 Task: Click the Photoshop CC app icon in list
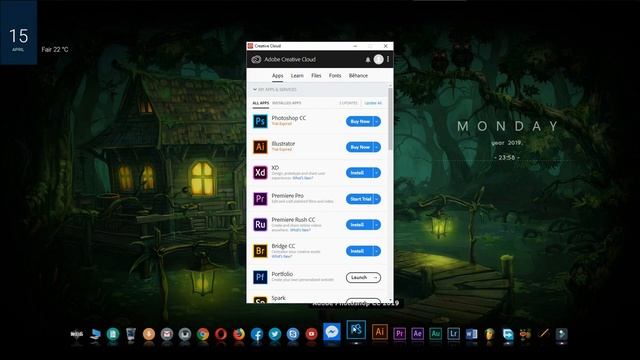(x=260, y=121)
